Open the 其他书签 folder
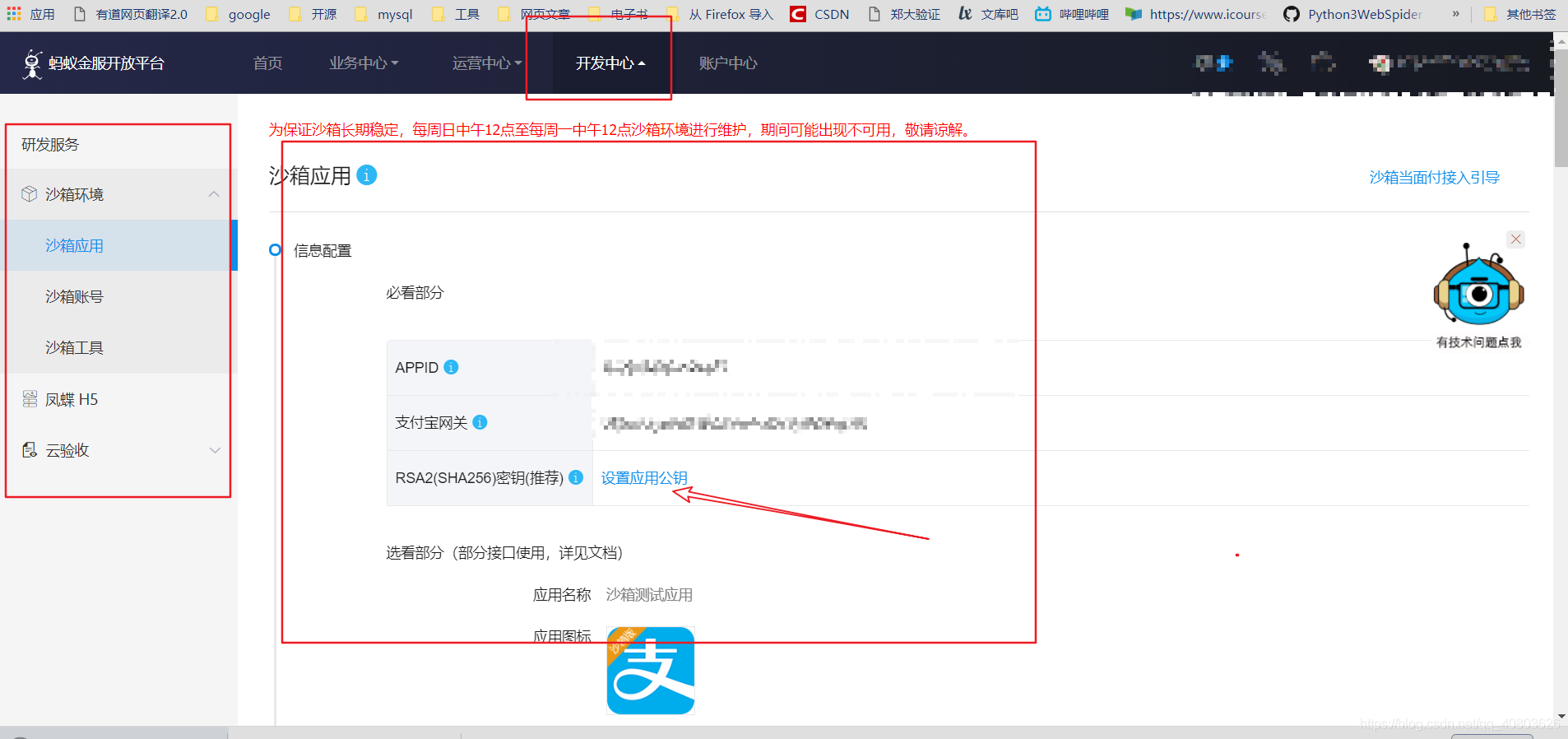 (1519, 14)
